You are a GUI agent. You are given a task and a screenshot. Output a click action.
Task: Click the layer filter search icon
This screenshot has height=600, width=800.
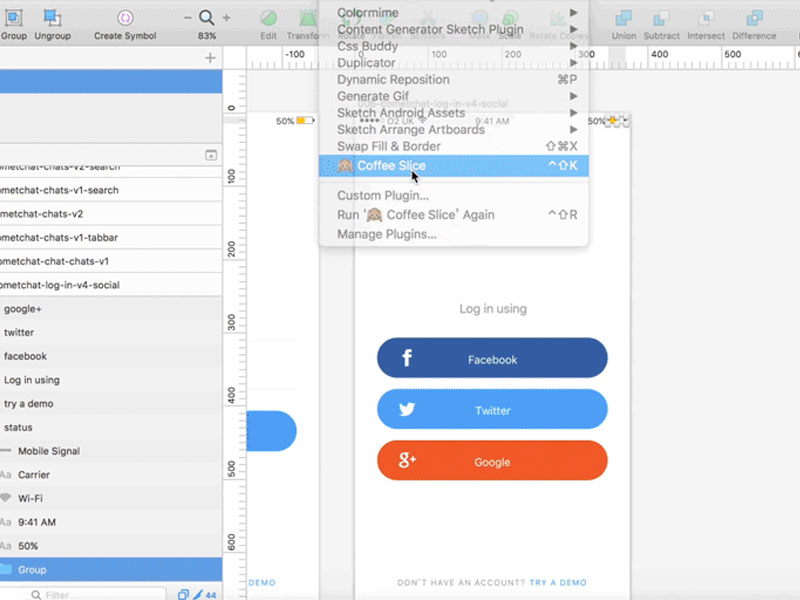pos(36,595)
